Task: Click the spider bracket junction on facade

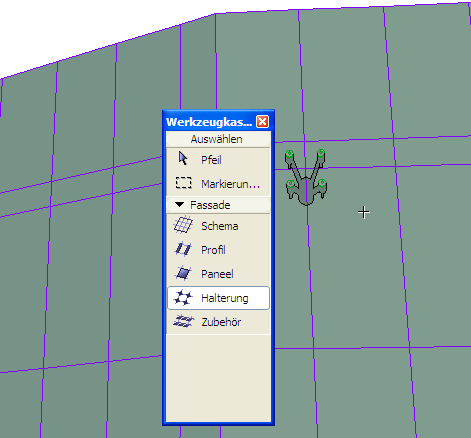Action: pos(306,177)
